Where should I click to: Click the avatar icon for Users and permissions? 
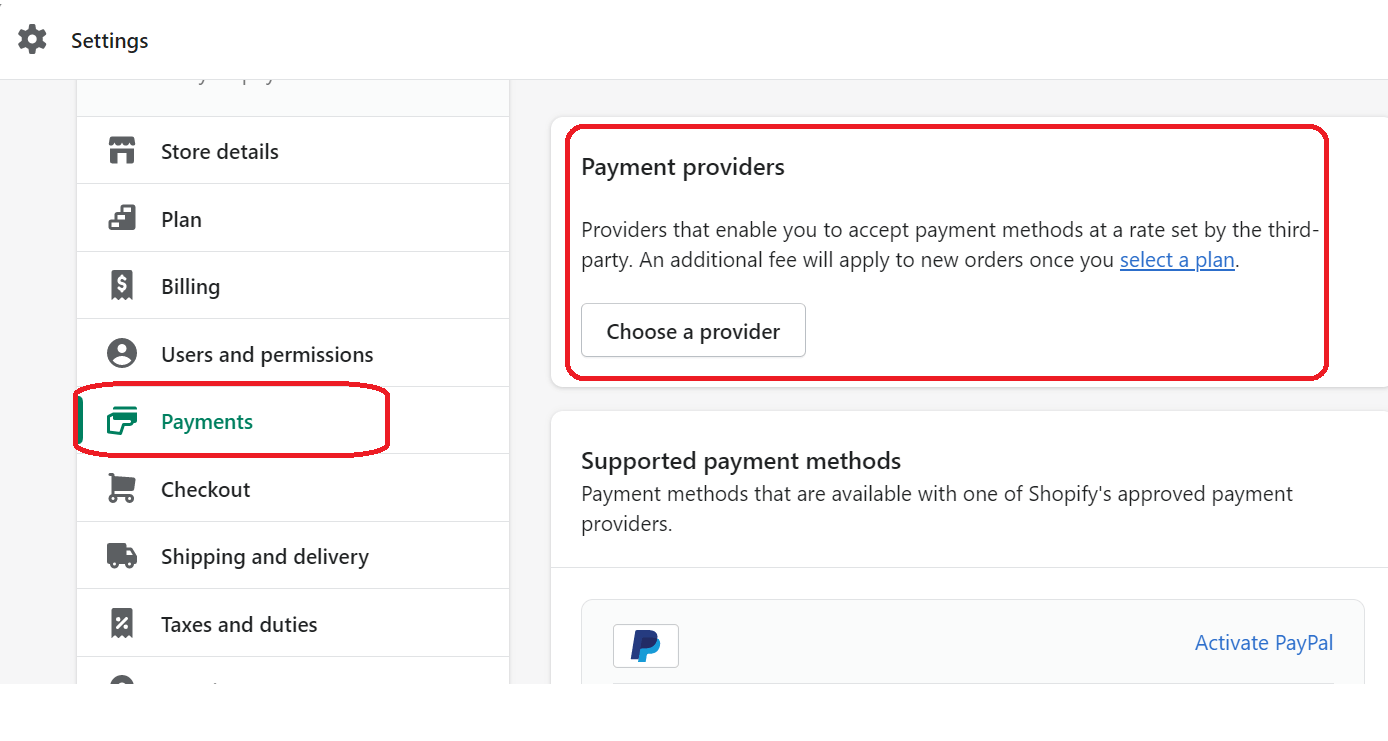click(121, 353)
